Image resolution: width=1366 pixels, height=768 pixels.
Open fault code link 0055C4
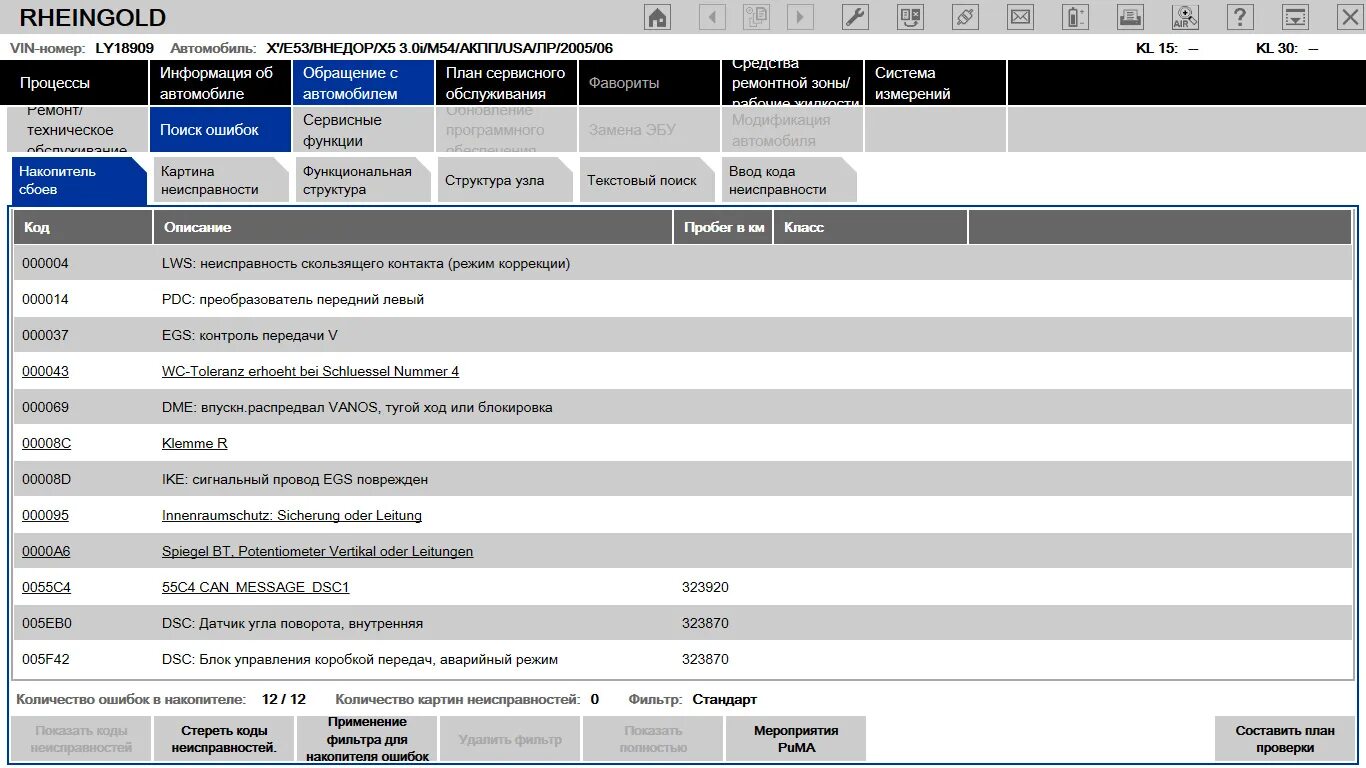pos(46,587)
